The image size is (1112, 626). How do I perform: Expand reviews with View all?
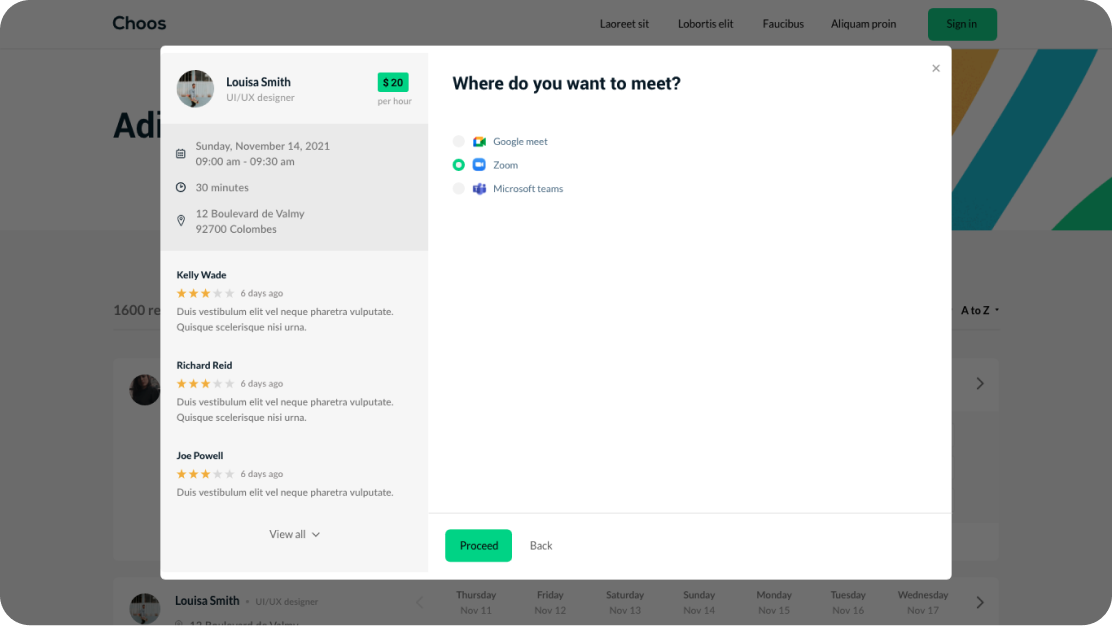[x=294, y=535]
